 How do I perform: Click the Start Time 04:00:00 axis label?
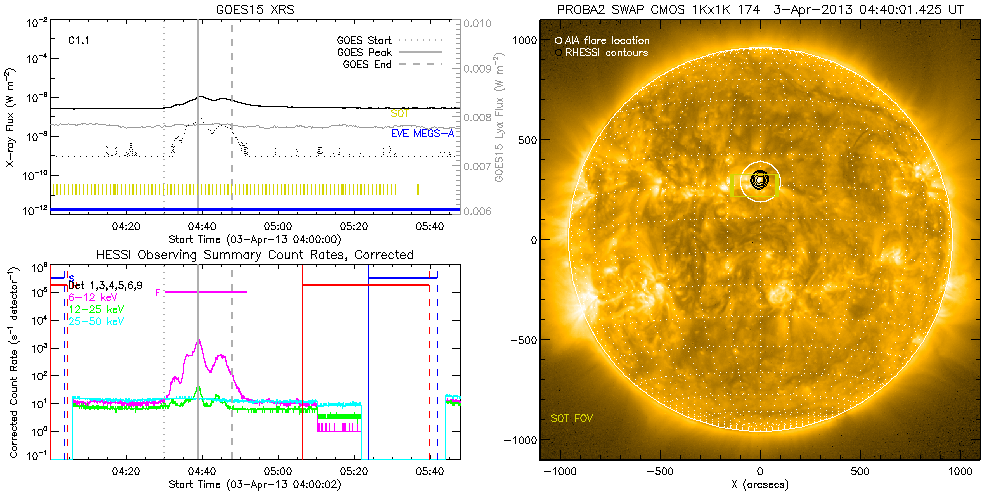(x=254, y=239)
